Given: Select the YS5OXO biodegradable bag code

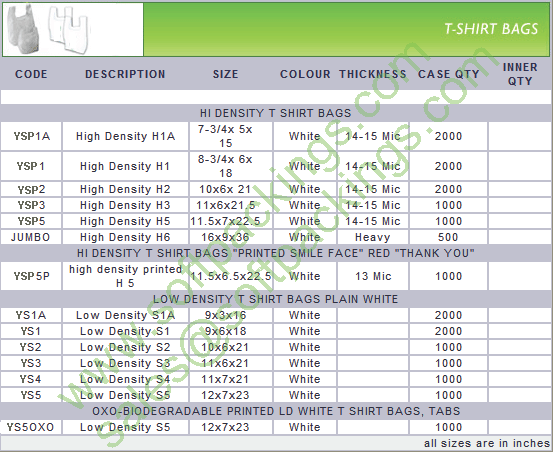Looking at the screenshot, I should point(31,427).
